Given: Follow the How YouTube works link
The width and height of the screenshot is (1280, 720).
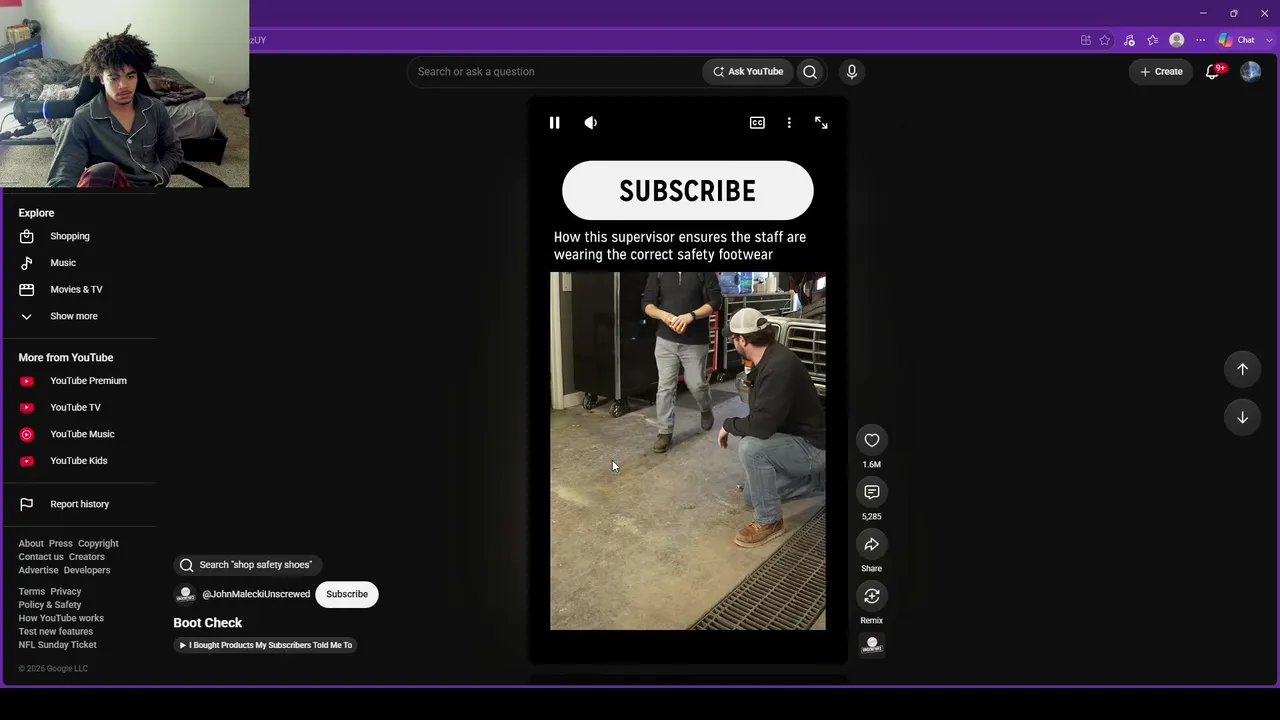Looking at the screenshot, I should (x=61, y=618).
